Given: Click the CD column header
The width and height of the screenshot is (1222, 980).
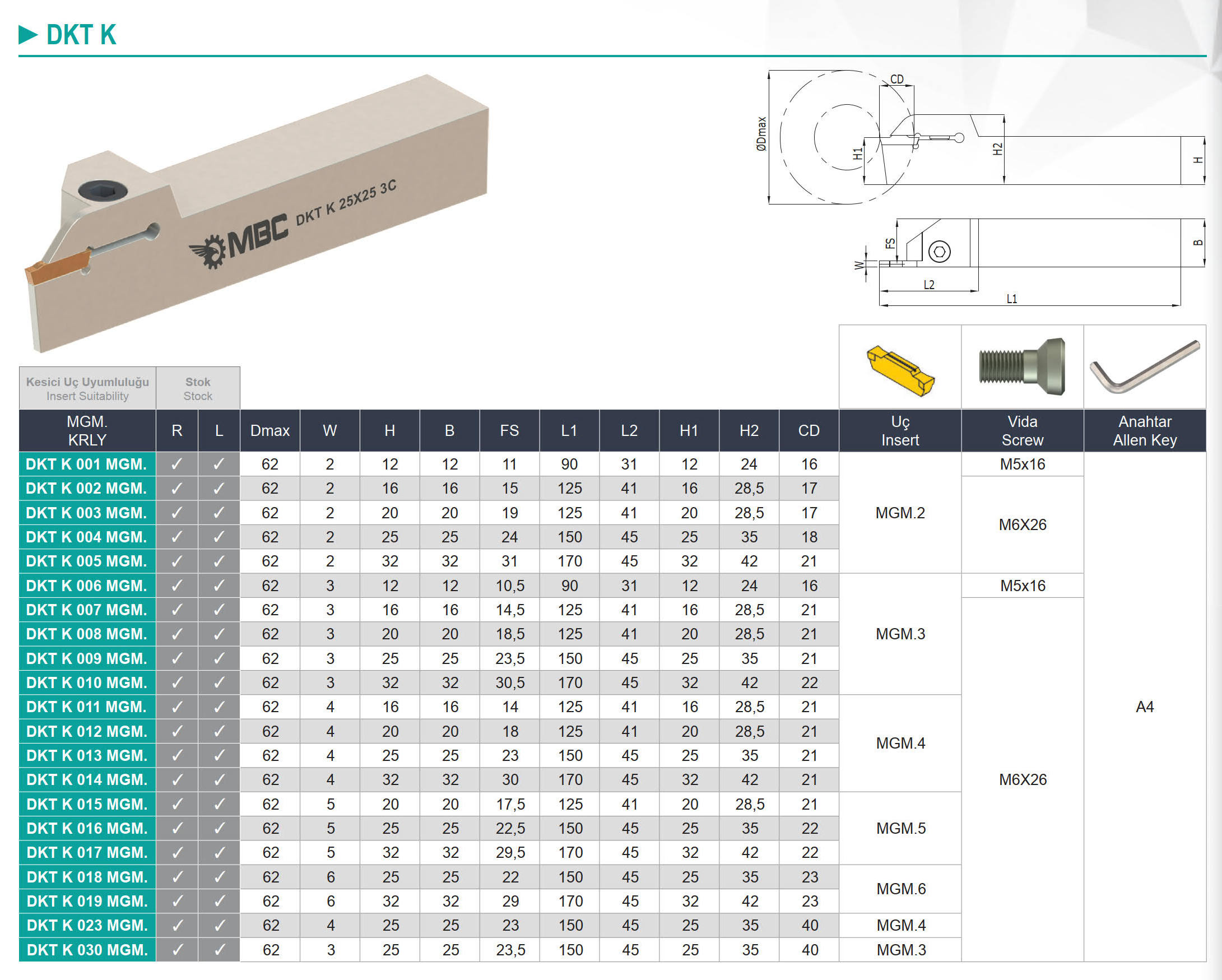Looking at the screenshot, I should pos(809,431).
